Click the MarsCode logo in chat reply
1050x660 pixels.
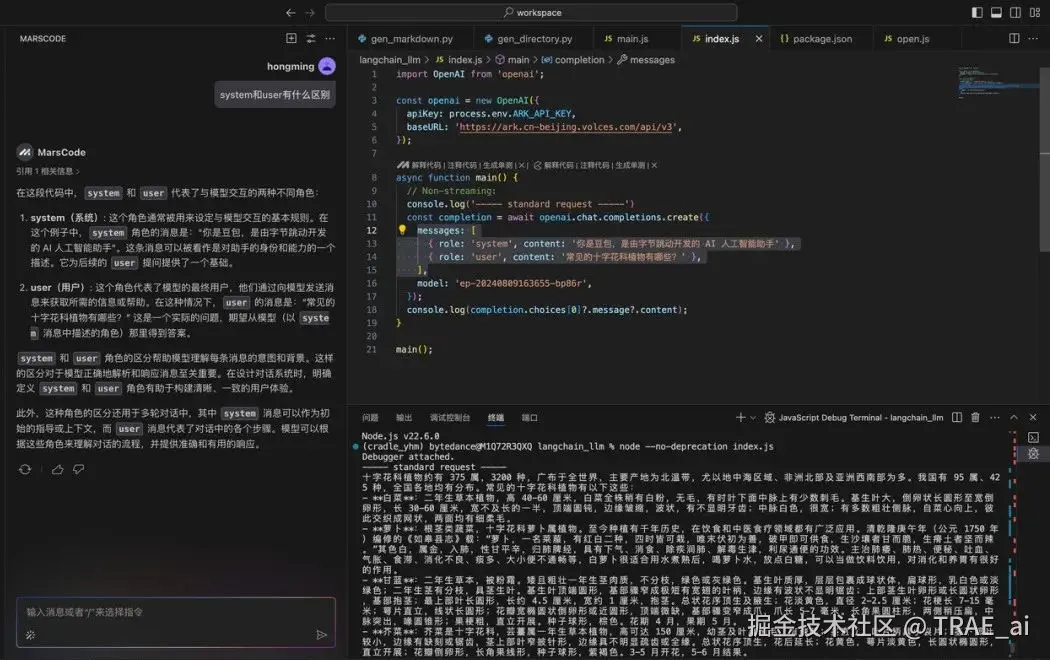coord(25,153)
